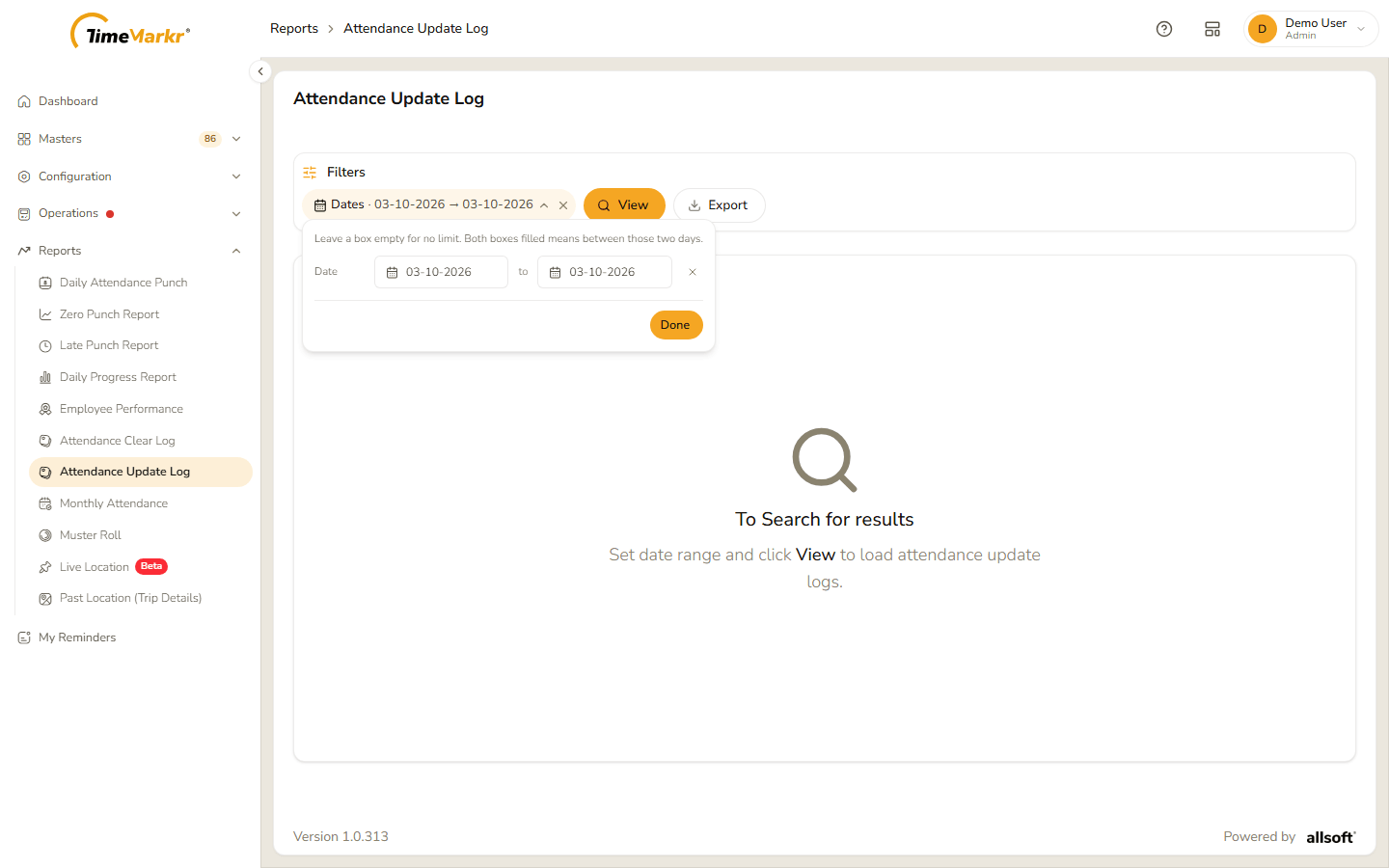
Task: Open Past Location (Trip Details)
Action: [x=141, y=598]
